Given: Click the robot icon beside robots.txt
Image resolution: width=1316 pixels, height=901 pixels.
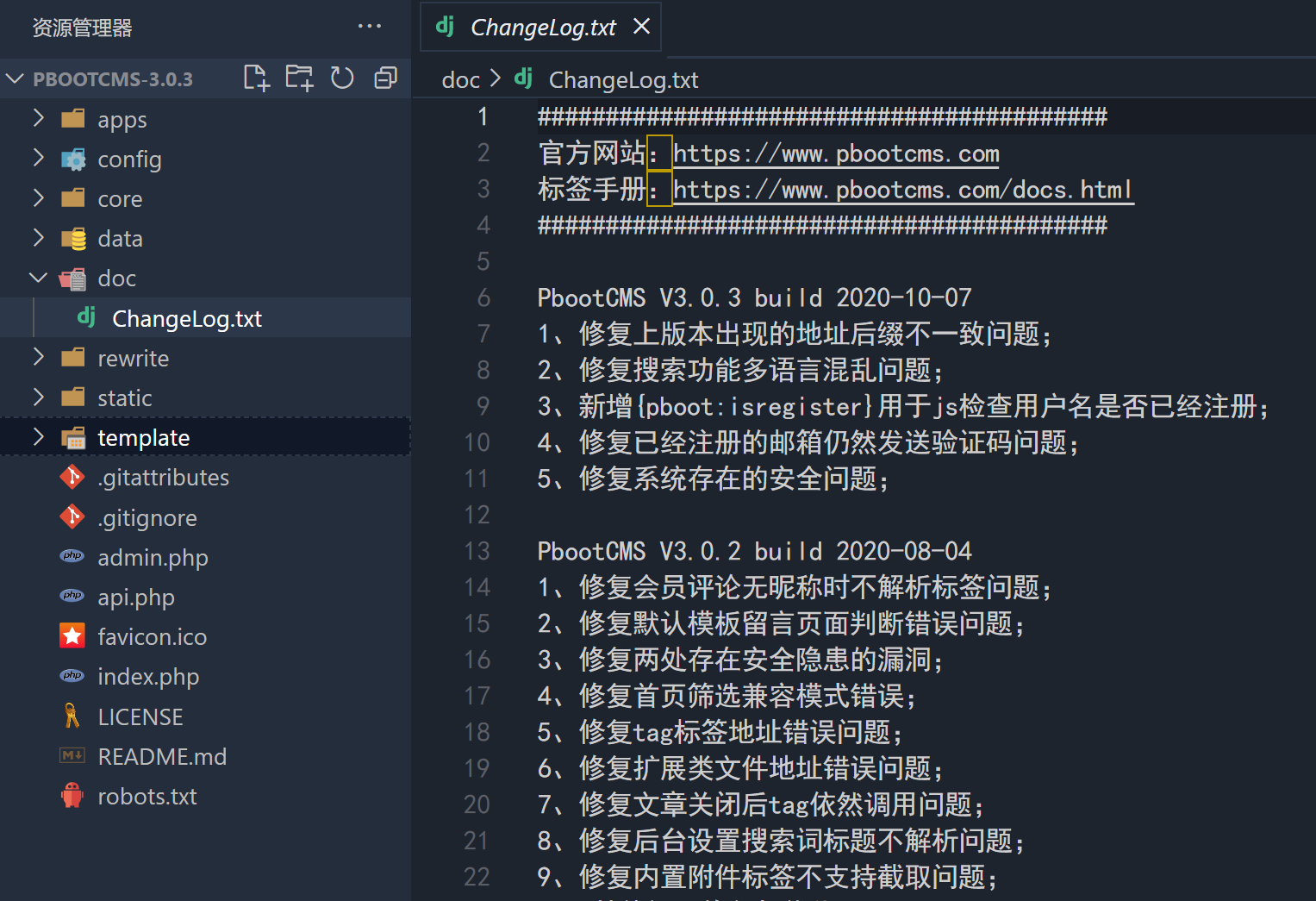Looking at the screenshot, I should (x=72, y=795).
